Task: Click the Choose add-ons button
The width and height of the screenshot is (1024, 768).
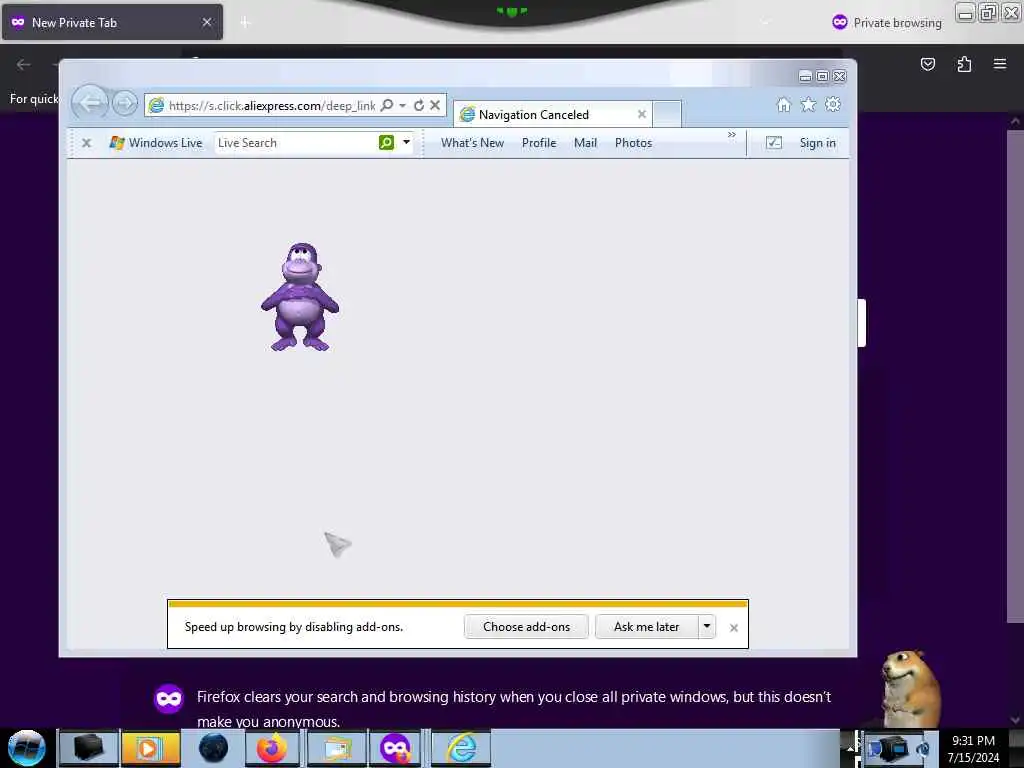Action: click(526, 627)
